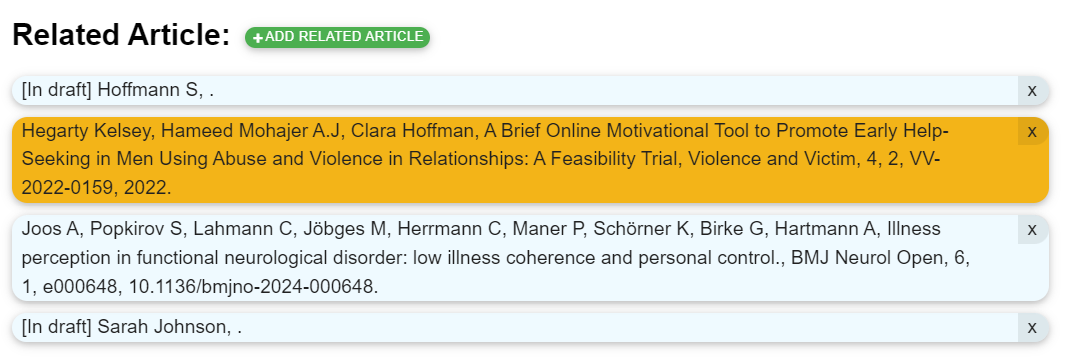Remove the highlighted Hegarty Kelsey article
Screen dimensions: 1071x361
tap(1032, 131)
